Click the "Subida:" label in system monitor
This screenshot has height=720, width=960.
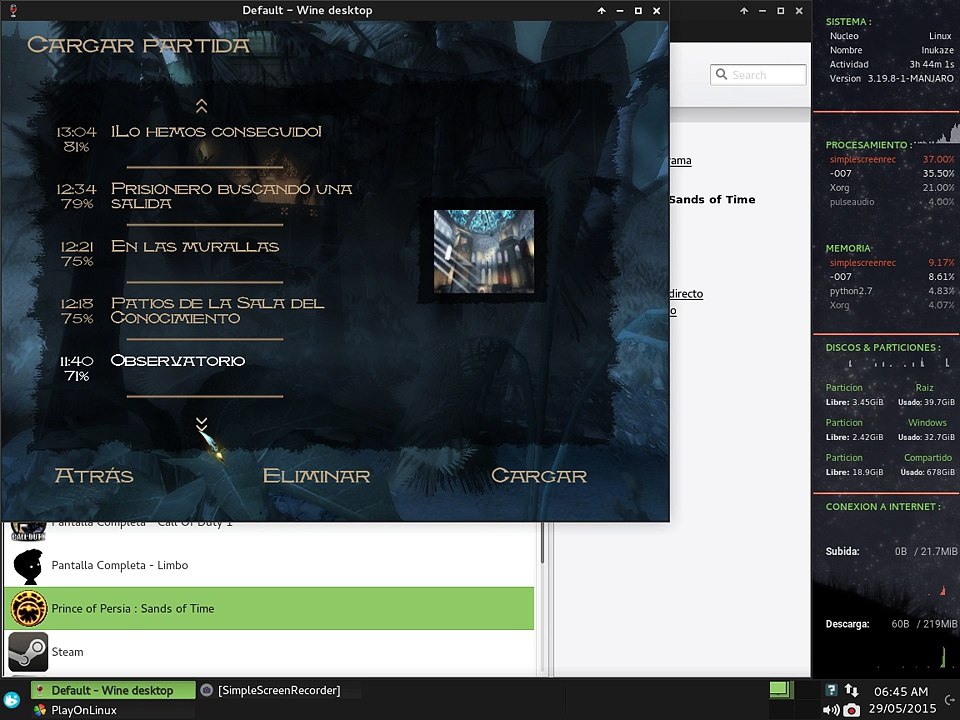pyautogui.click(x=842, y=551)
